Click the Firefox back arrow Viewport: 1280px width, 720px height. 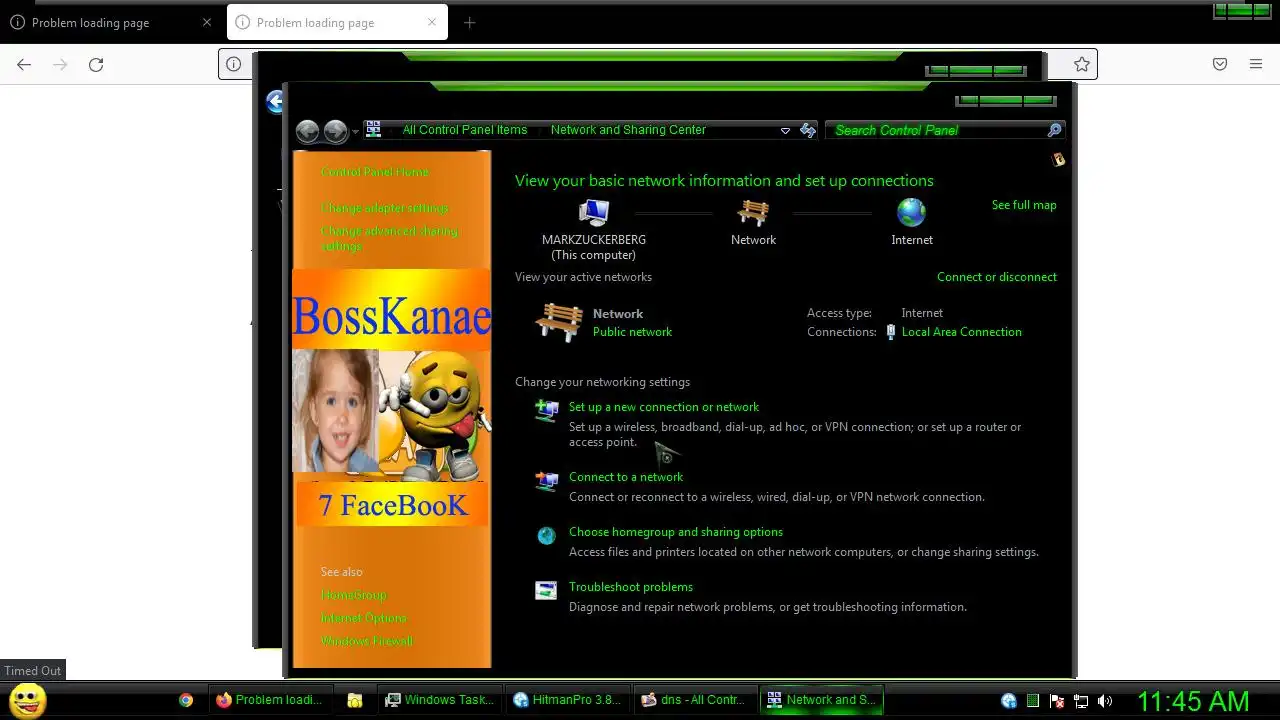coord(24,64)
